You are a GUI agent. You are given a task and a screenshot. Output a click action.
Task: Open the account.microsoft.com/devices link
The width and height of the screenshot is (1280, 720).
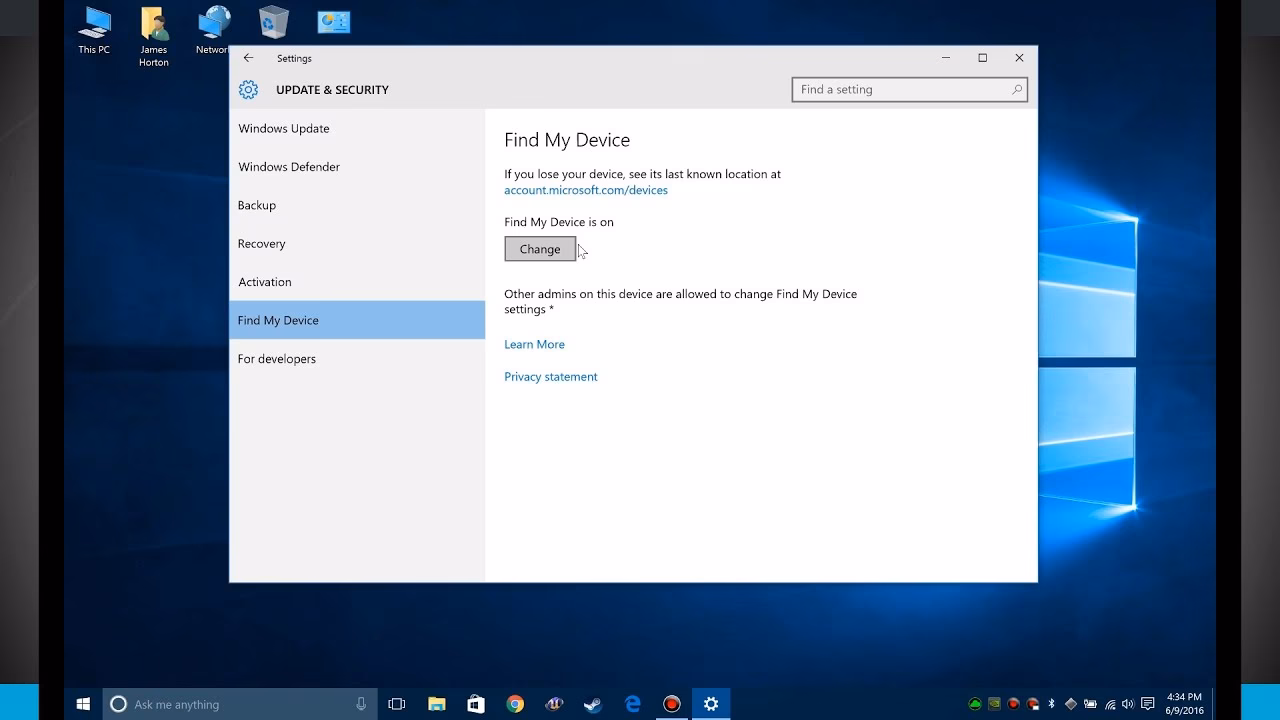tap(586, 190)
